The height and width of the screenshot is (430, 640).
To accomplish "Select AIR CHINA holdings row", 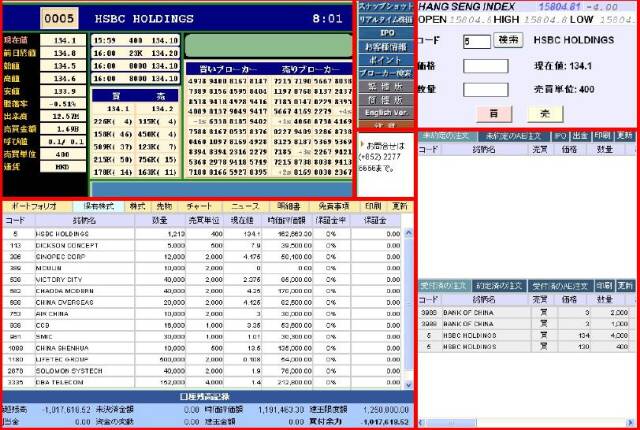I will [x=202, y=314].
